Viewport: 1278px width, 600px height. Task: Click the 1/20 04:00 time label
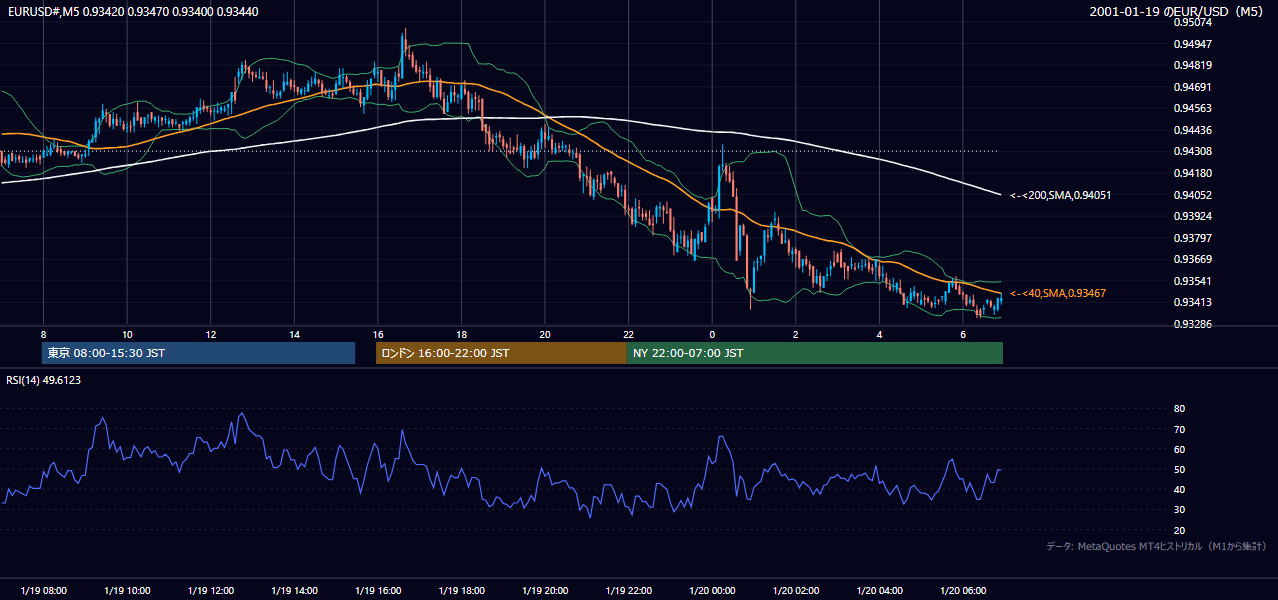879,590
